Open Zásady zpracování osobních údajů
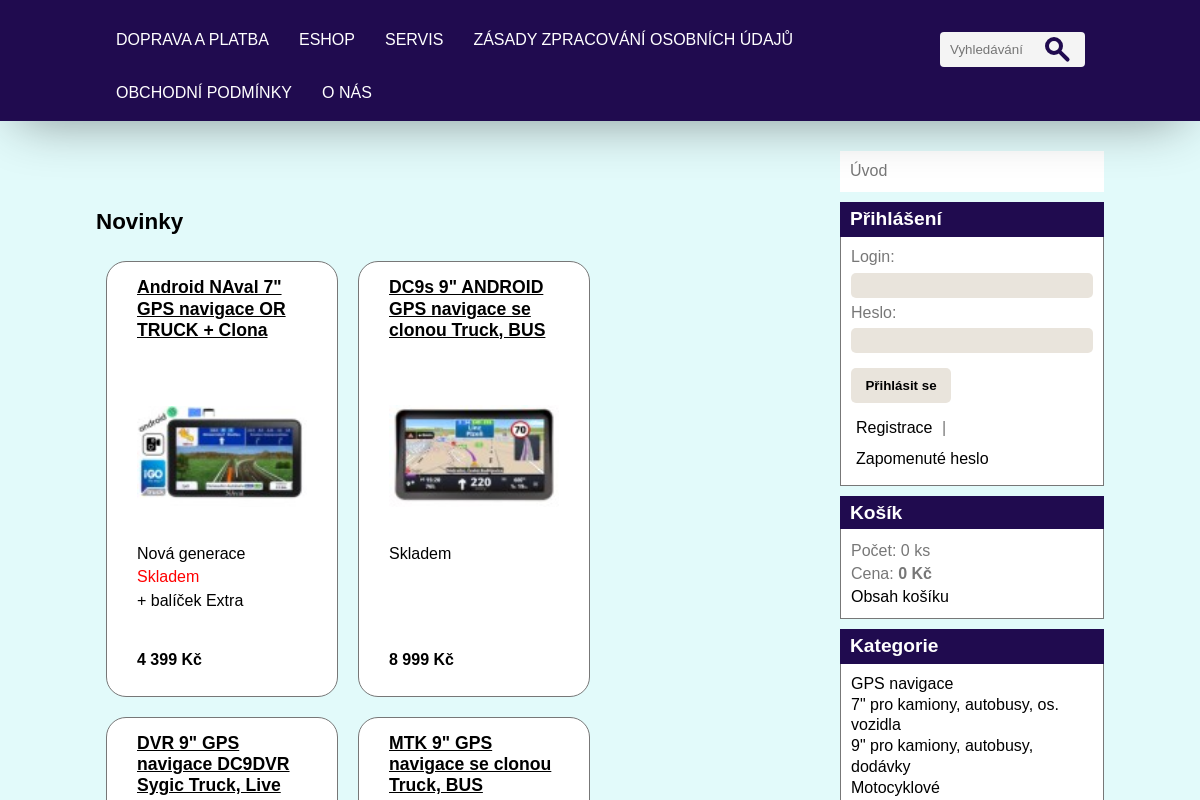 click(x=632, y=40)
